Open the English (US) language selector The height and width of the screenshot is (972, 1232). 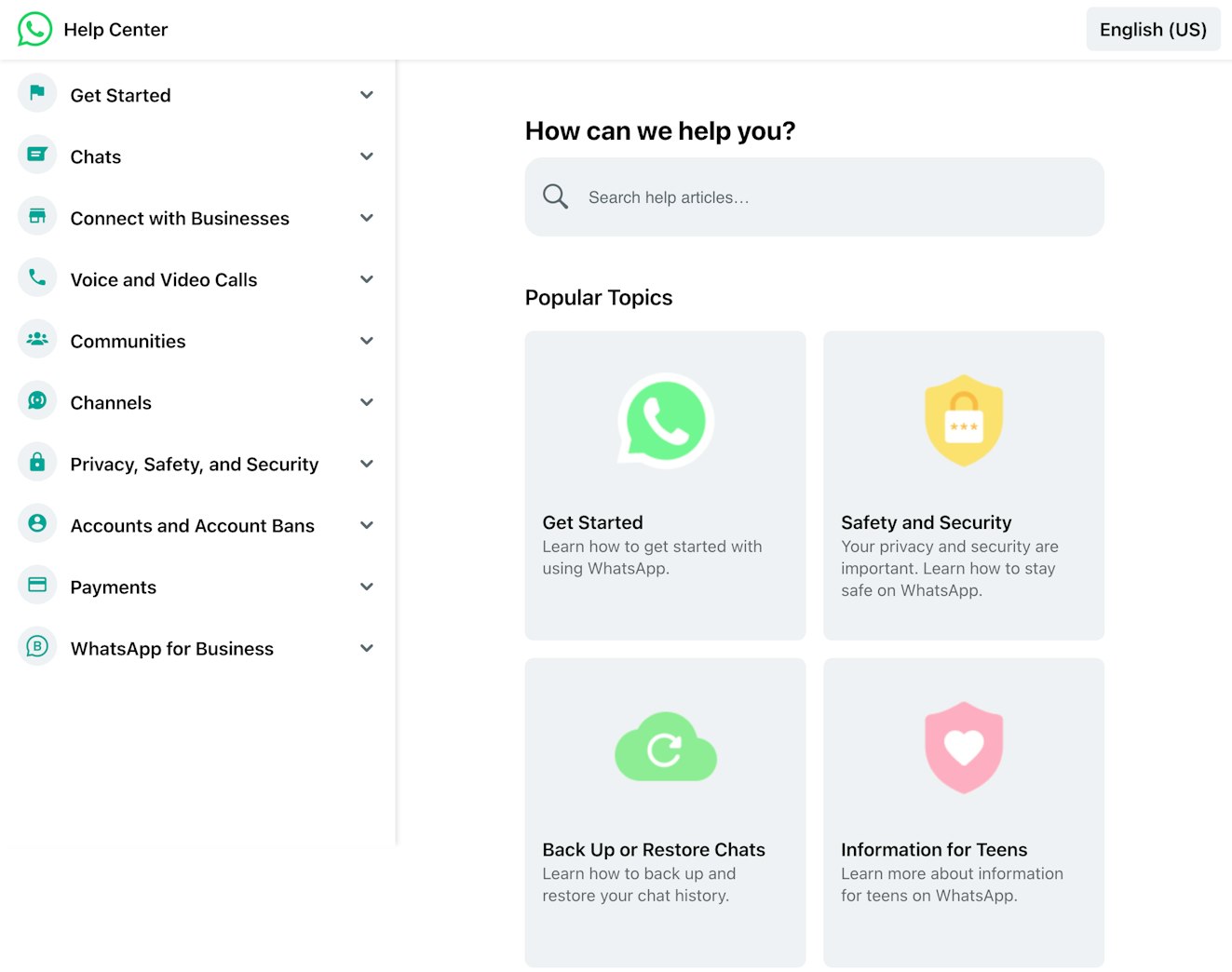pyautogui.click(x=1152, y=30)
